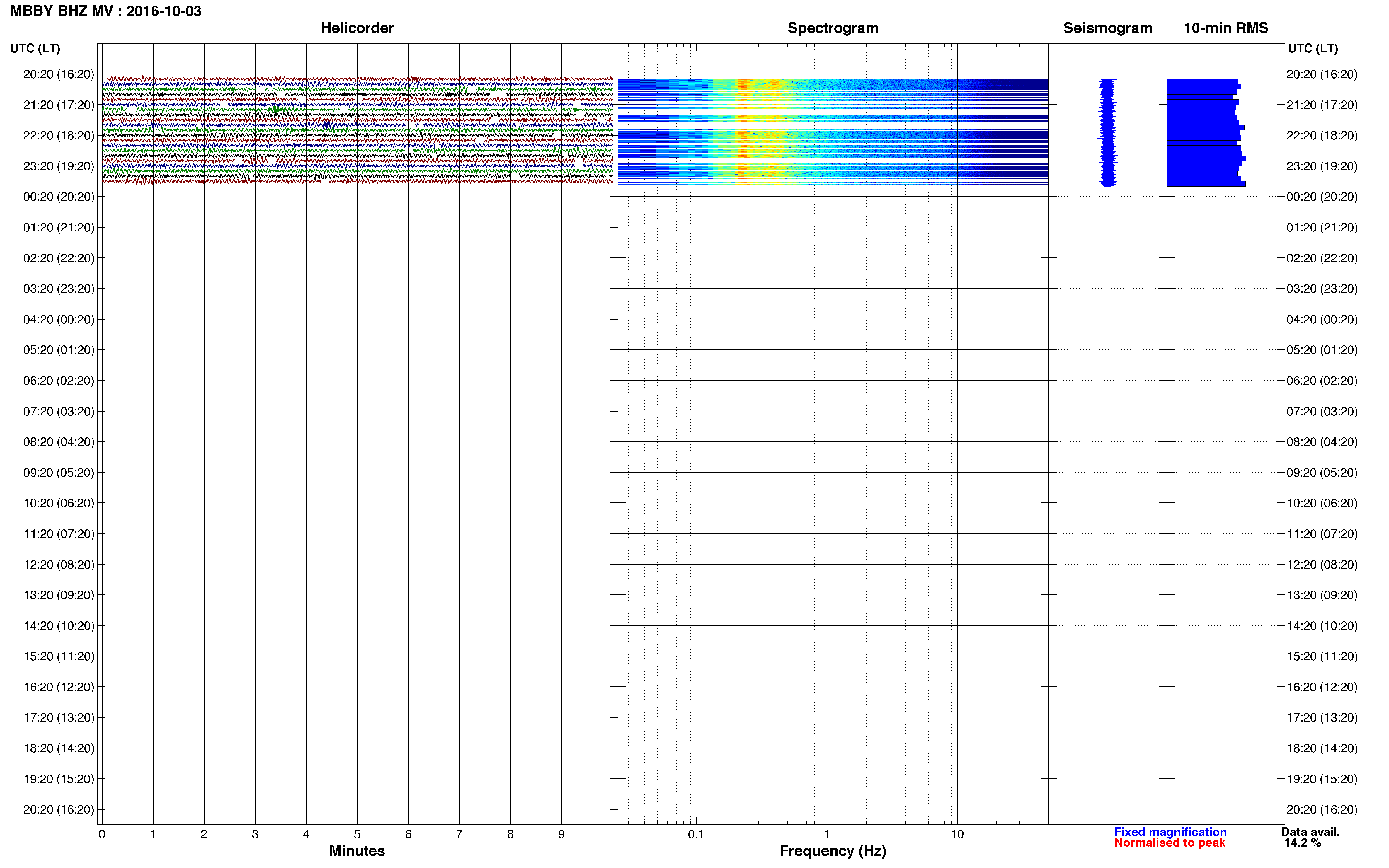This screenshot has width=1389, height=868.
Task: Click the title 'MBBY BHZ MV : 2016-10-03'
Action: (x=106, y=11)
